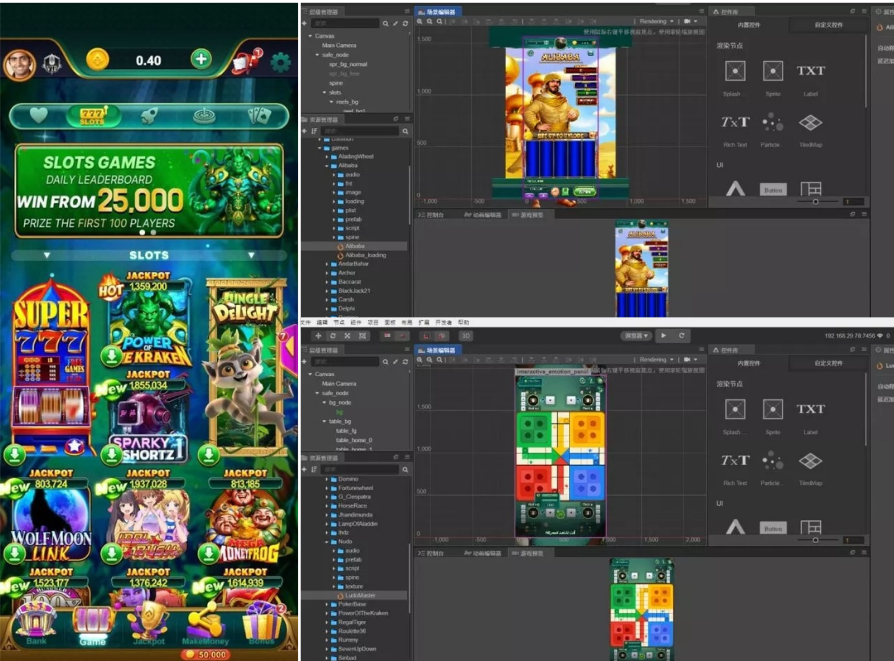Show favorites with the heart category icon
894x661 pixels.
[38, 115]
